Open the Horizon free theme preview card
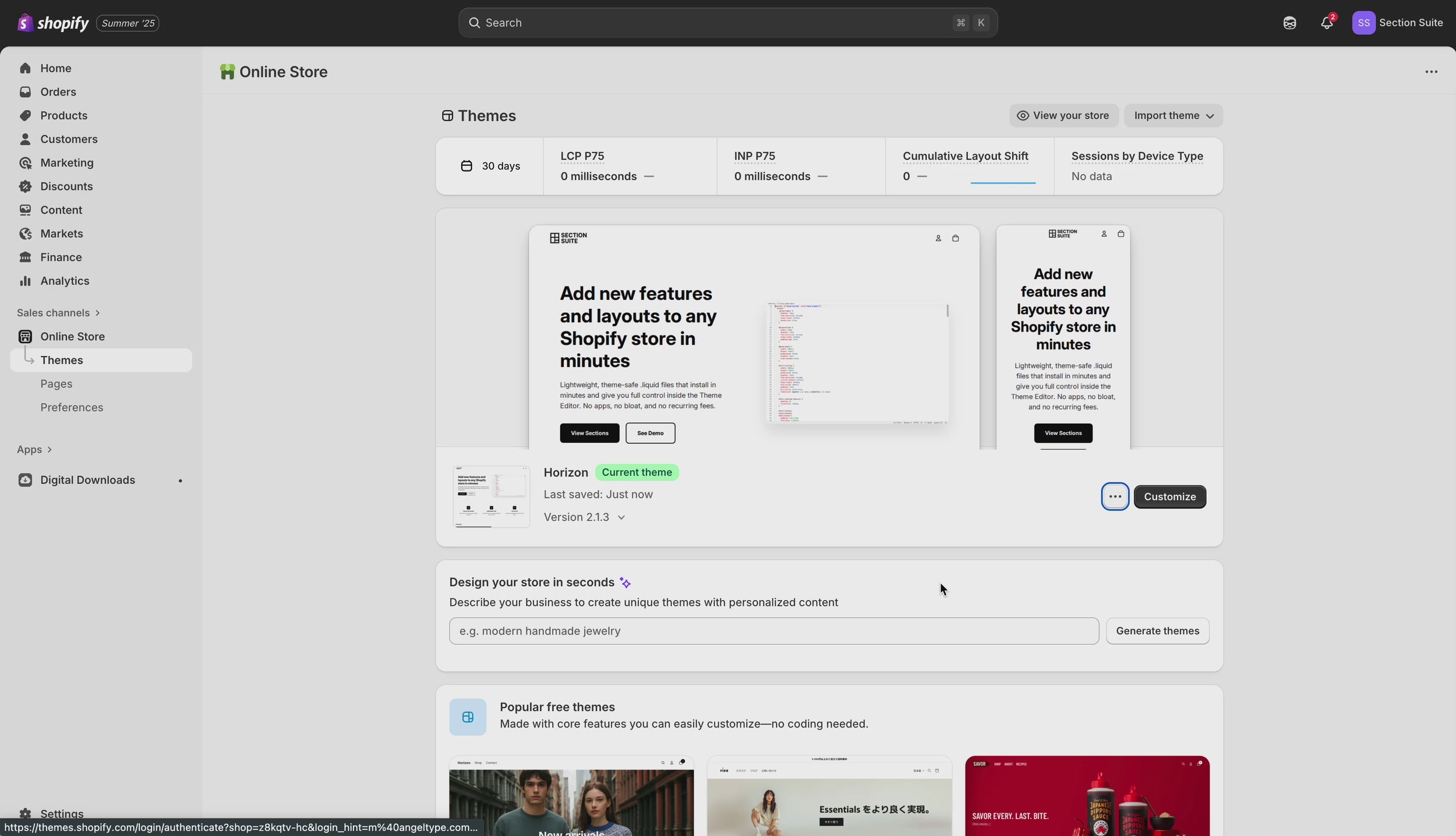Screen dimensions: 1456x836 (571, 796)
